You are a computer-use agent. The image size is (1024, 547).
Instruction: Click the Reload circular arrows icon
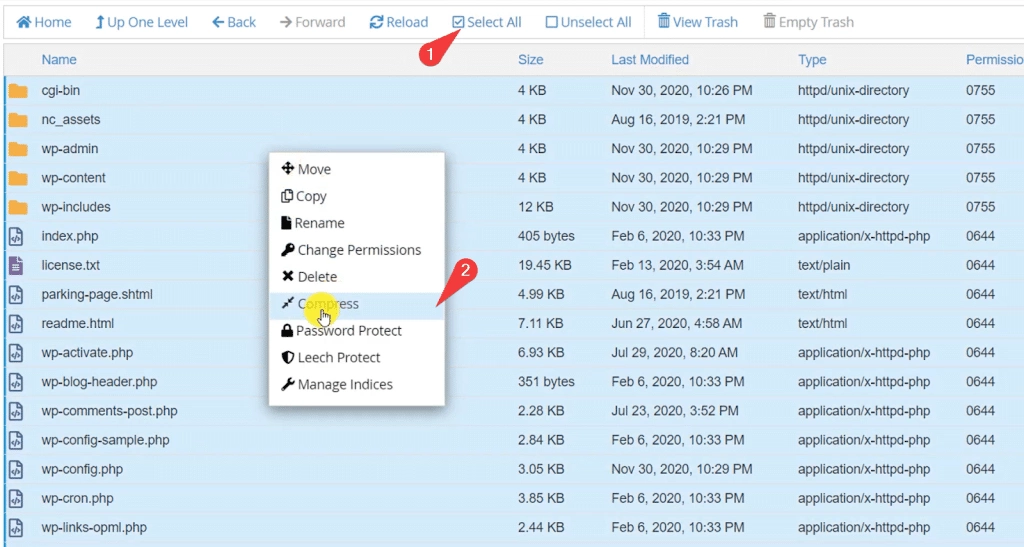pos(376,22)
